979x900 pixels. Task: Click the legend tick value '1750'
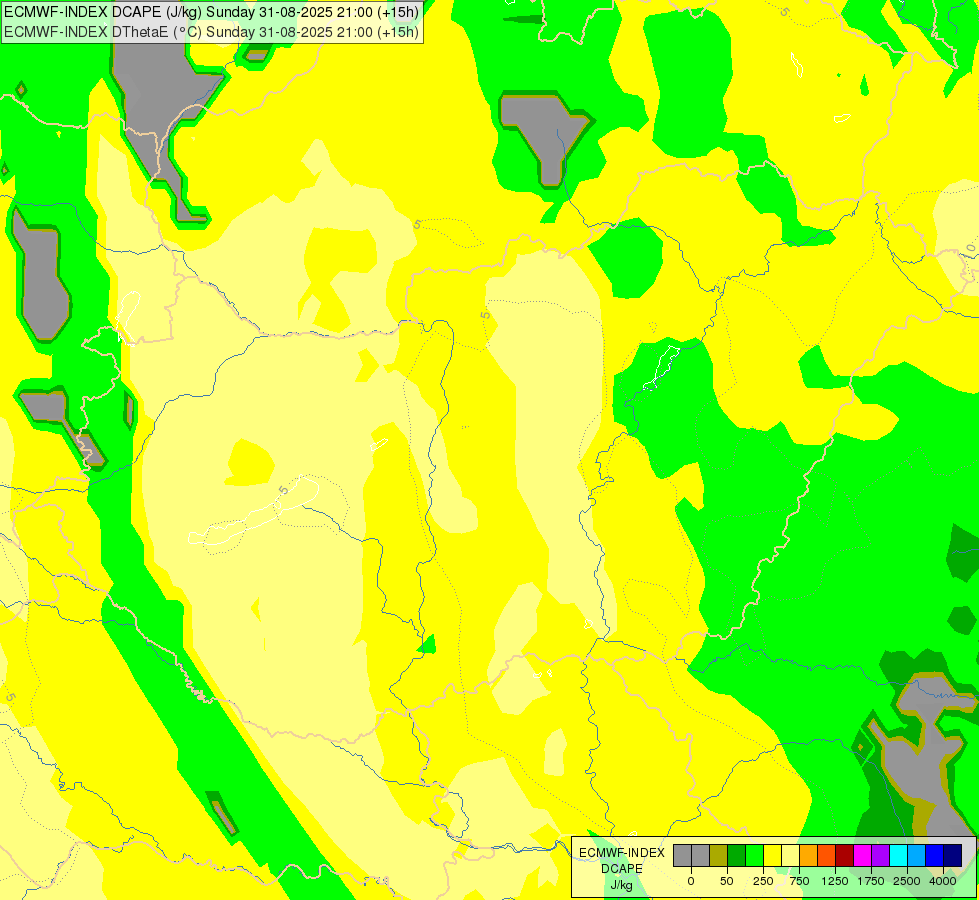(871, 881)
